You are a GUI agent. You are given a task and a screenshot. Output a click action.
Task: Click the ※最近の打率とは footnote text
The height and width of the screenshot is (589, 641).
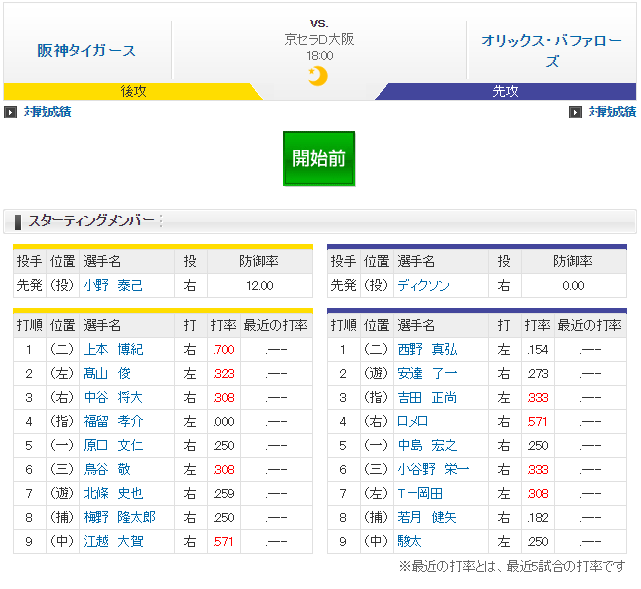pos(512,567)
